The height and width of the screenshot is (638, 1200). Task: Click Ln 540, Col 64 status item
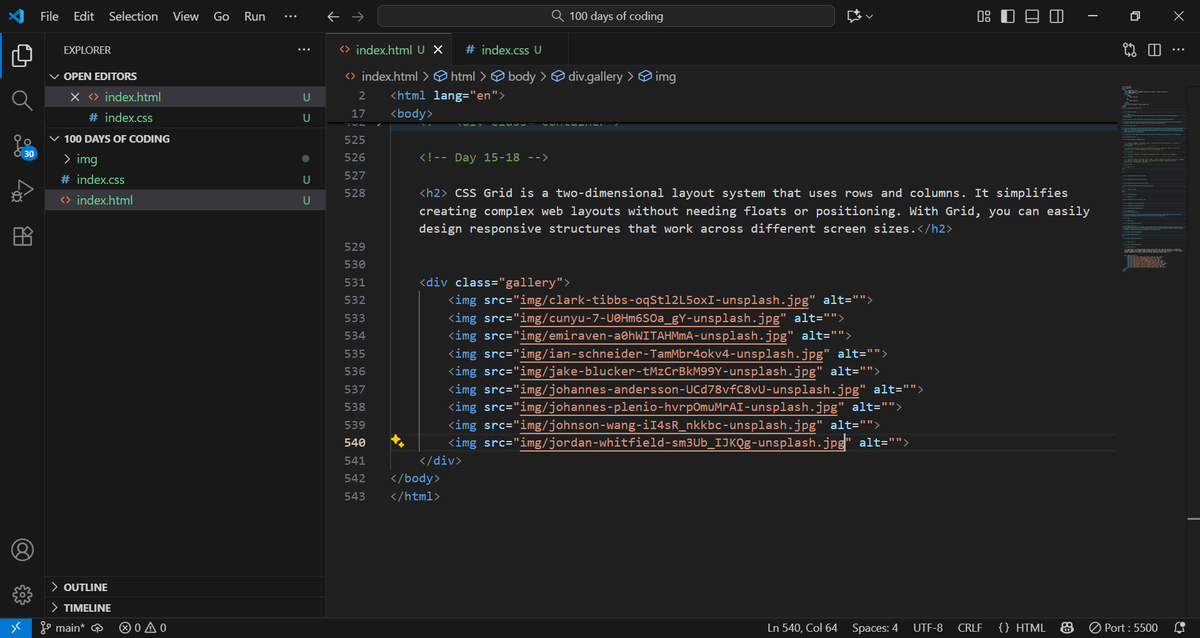pos(802,628)
